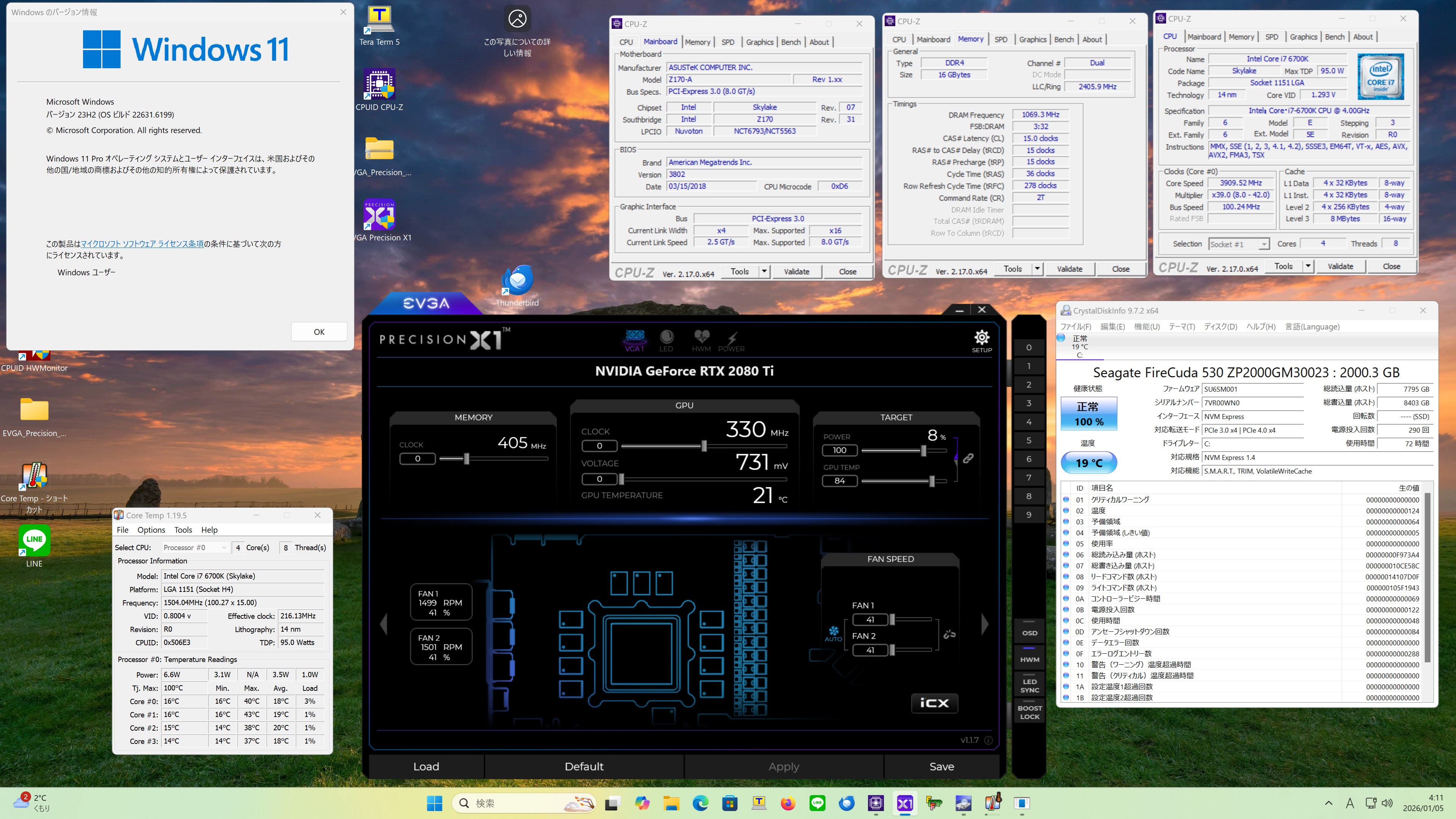Enable BOOST LOCK
Image resolution: width=1456 pixels, height=819 pixels.
click(1029, 712)
